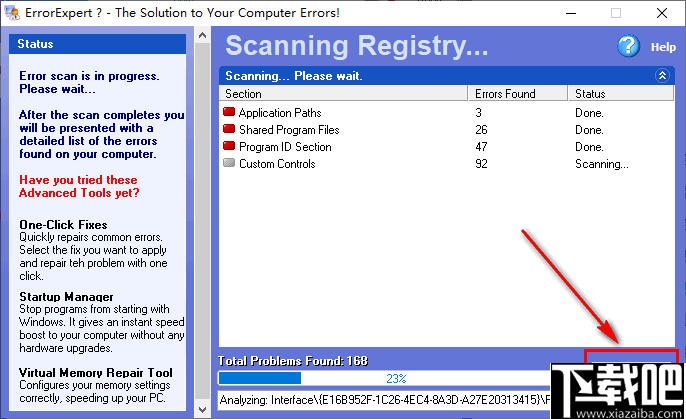This screenshot has width=686, height=419.
Task: Click Errors Found value 92 for Custom Controls
Action: pyautogui.click(x=481, y=164)
